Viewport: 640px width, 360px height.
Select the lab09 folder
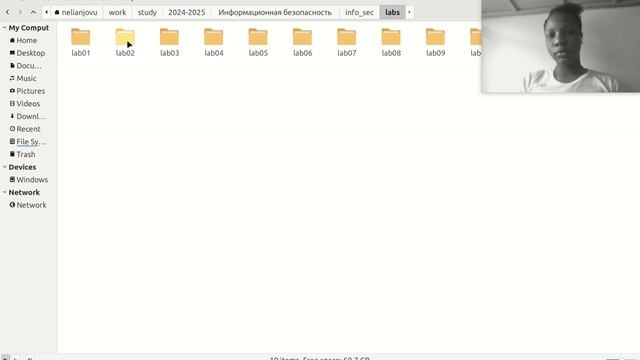(436, 42)
